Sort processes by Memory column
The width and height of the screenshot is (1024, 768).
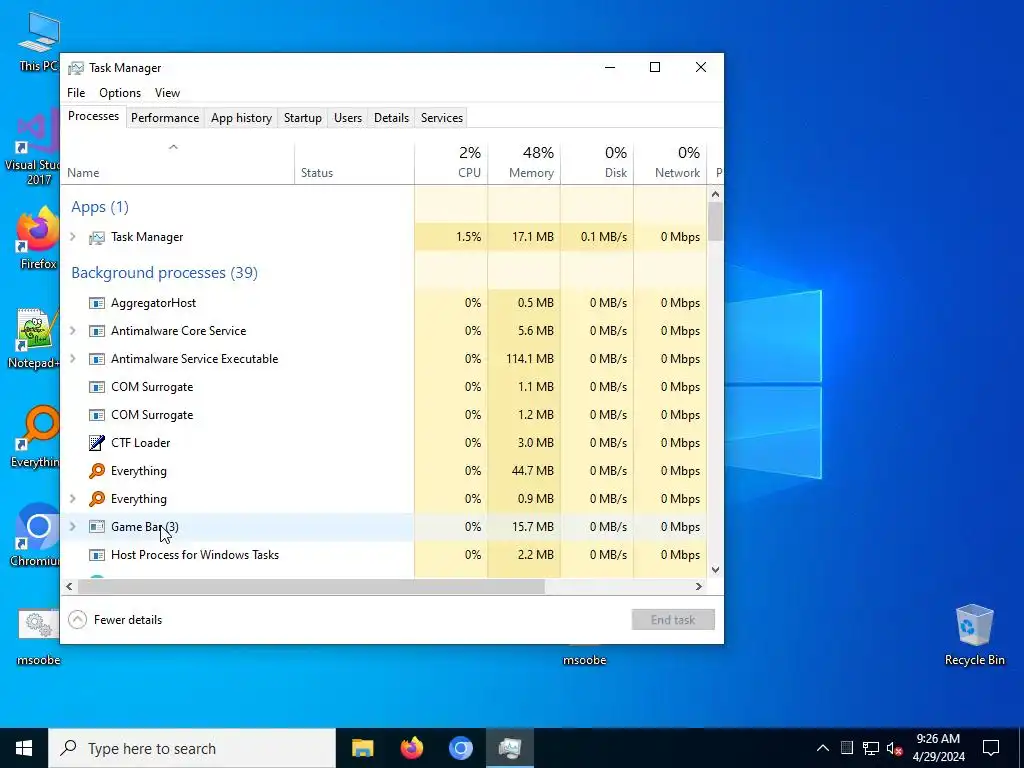click(x=524, y=163)
